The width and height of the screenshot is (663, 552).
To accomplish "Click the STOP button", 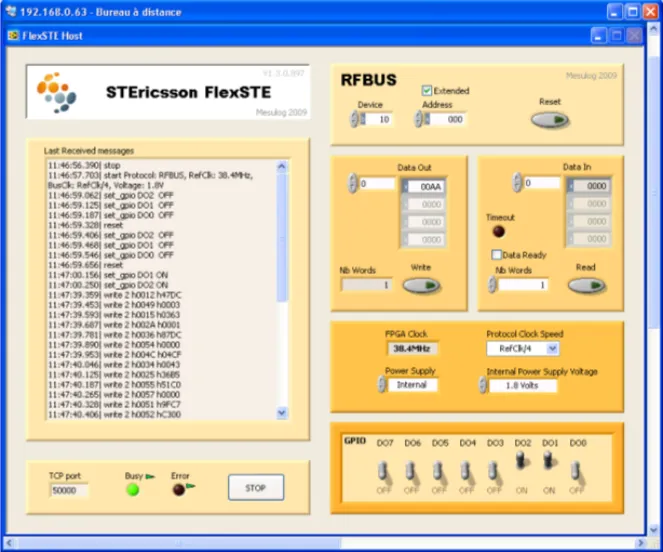I will pyautogui.click(x=256, y=488).
